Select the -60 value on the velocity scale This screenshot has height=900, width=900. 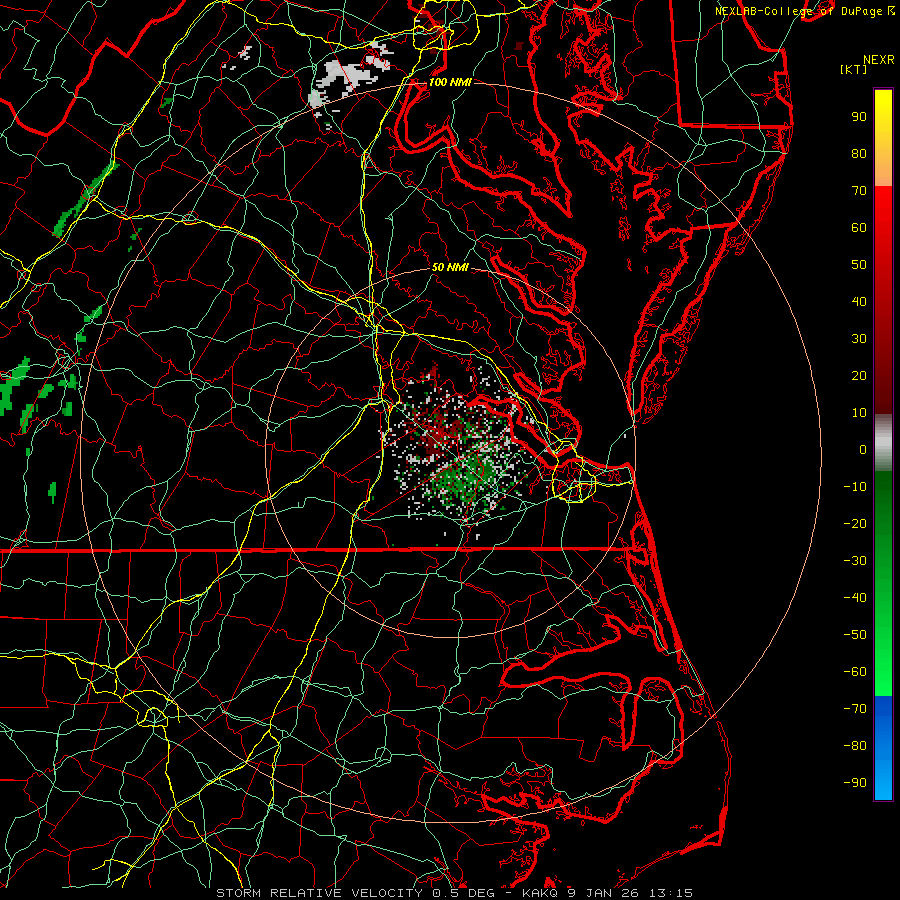tap(855, 672)
